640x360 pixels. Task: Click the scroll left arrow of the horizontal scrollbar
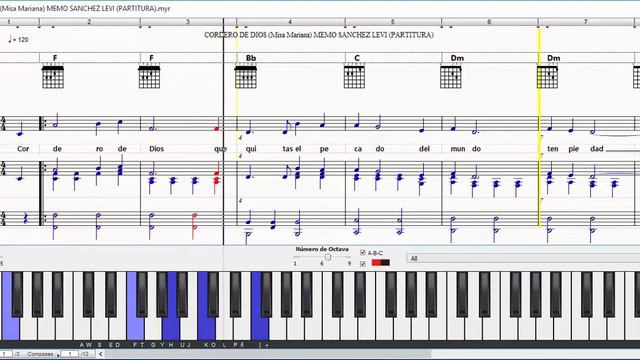click(100, 354)
